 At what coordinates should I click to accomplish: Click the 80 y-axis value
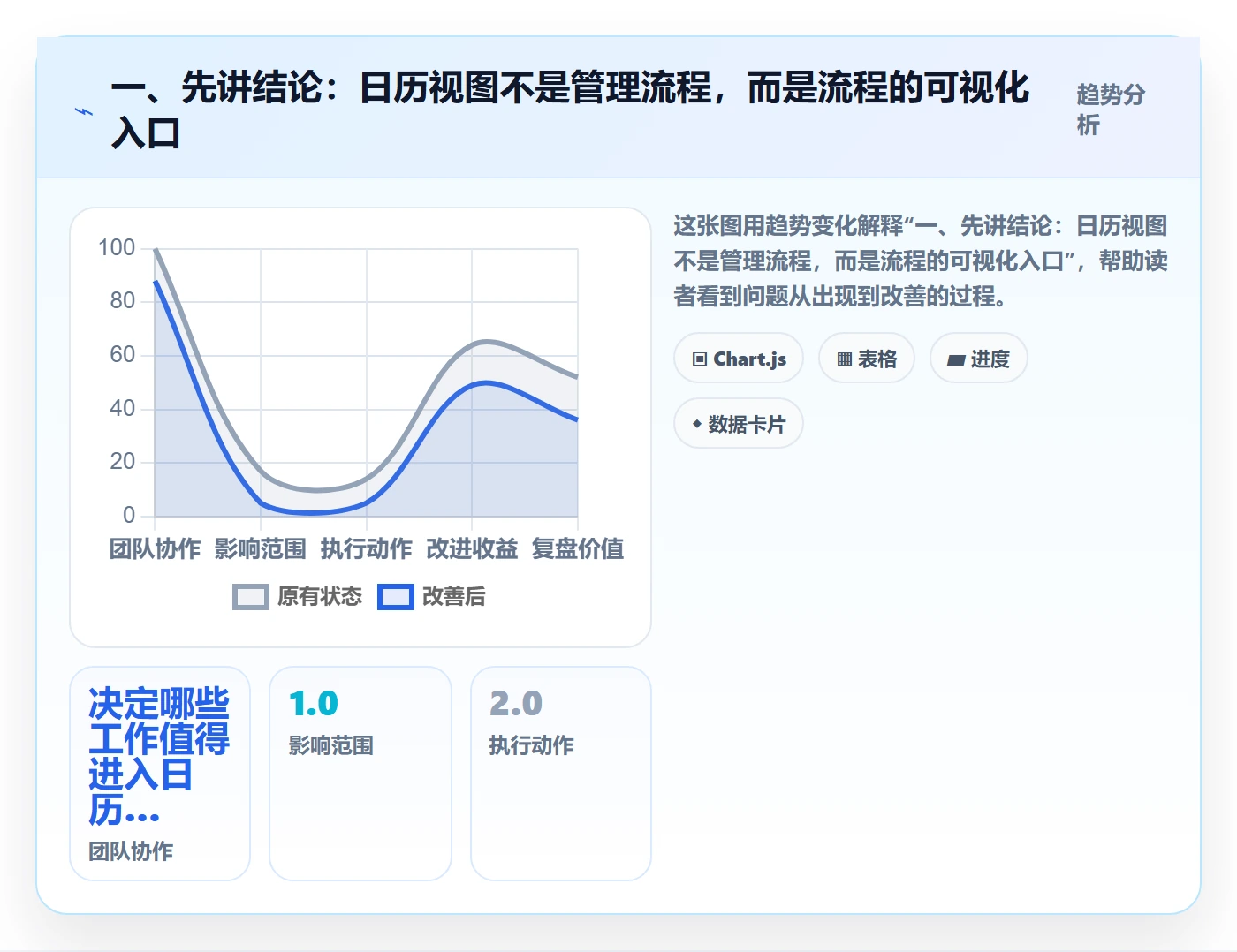[123, 301]
